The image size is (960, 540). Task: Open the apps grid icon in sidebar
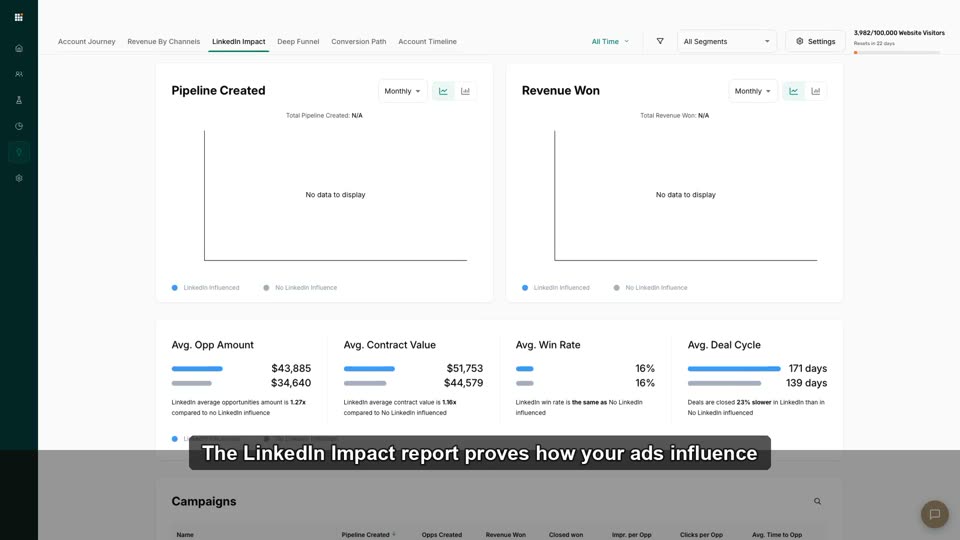[x=18, y=17]
